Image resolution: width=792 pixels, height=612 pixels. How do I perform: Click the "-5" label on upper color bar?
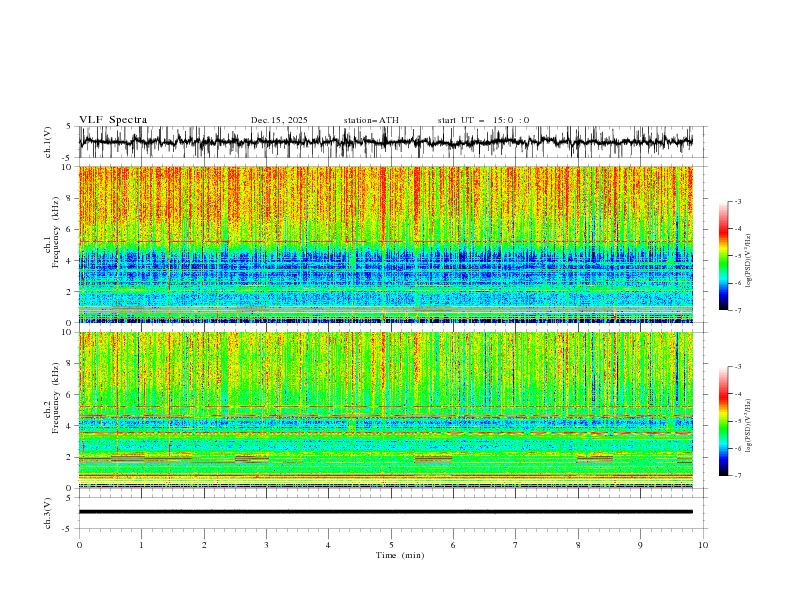click(737, 256)
